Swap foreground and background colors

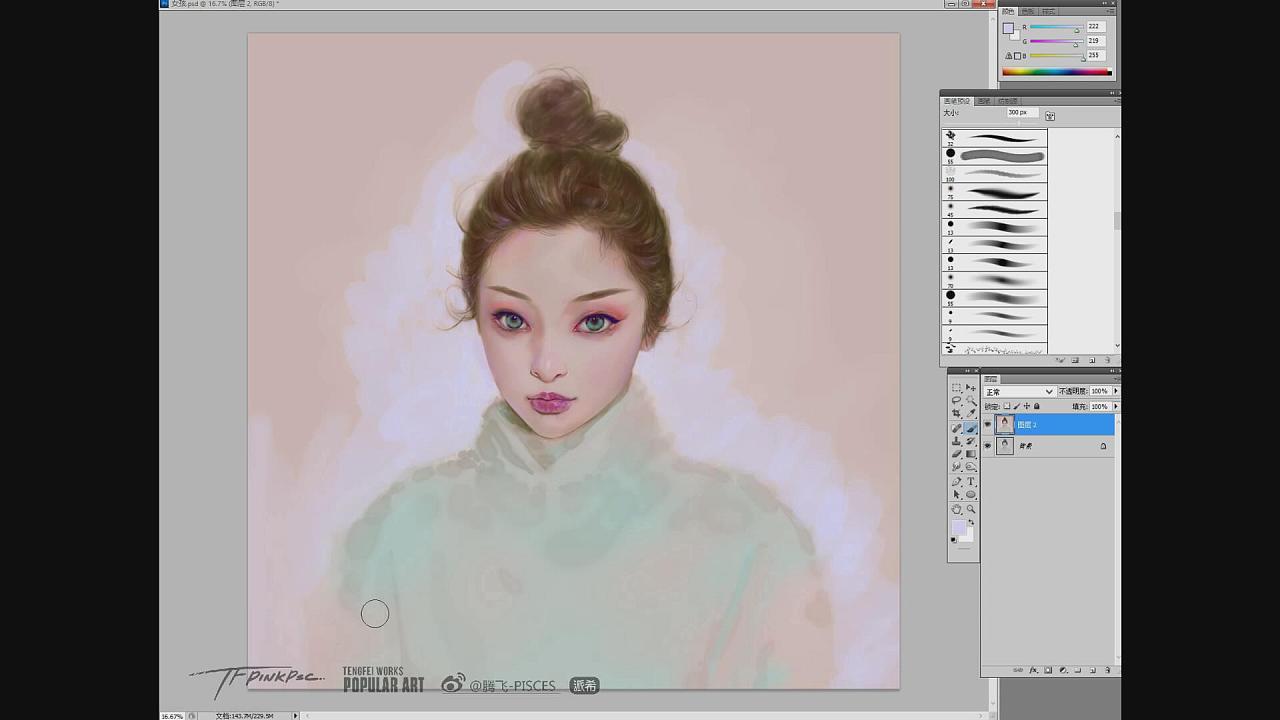(x=971, y=522)
